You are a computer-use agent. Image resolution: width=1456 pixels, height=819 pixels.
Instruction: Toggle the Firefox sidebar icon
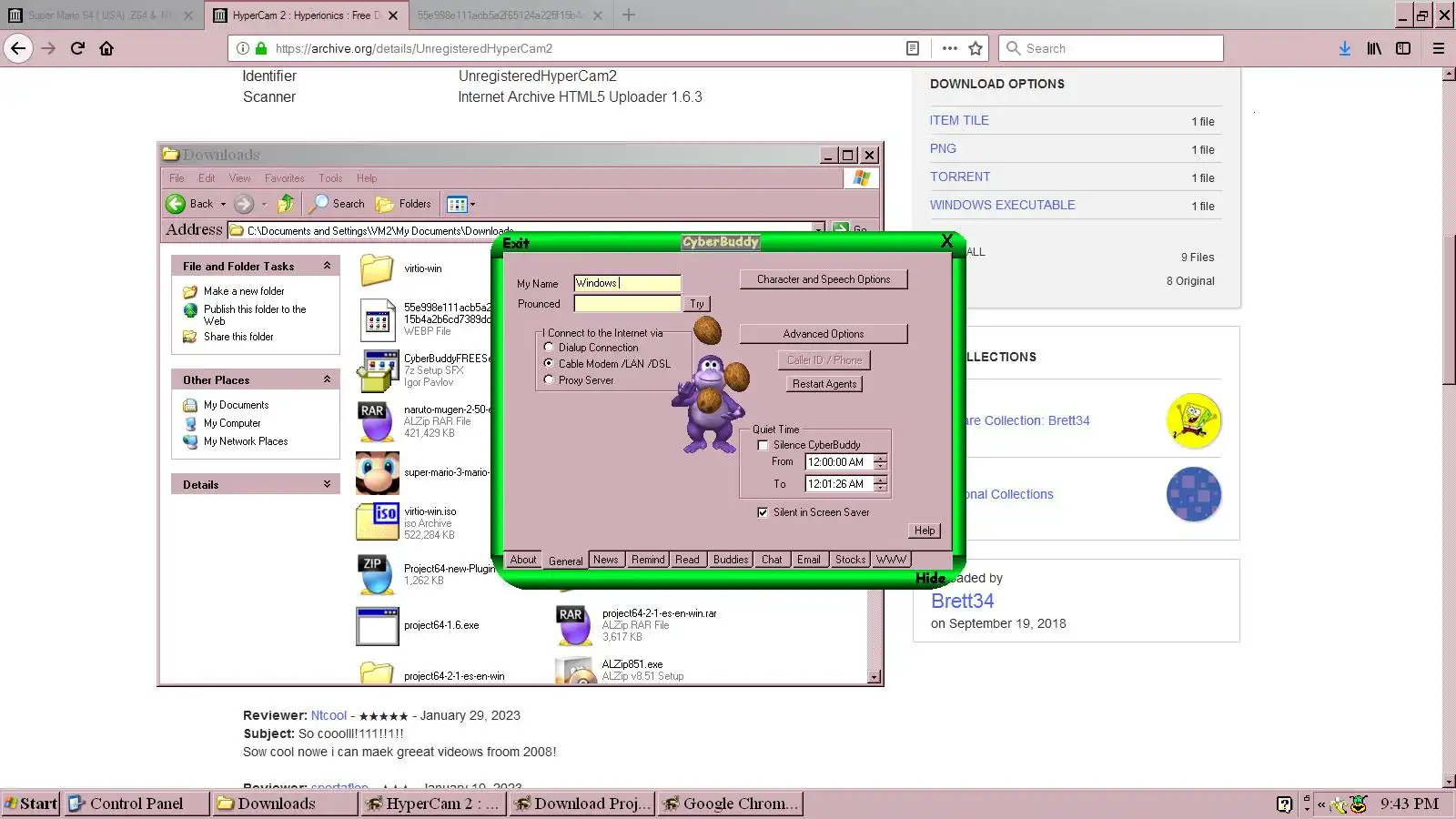(x=1403, y=48)
